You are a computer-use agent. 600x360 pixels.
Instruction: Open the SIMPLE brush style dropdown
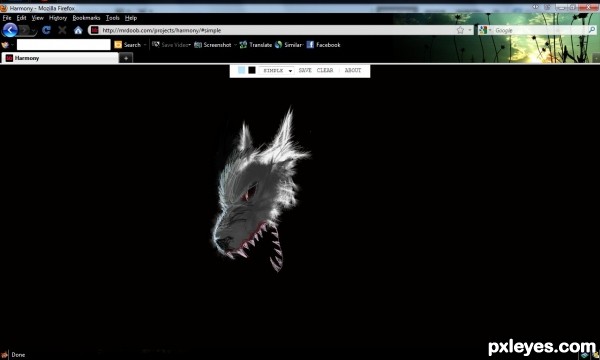point(277,70)
